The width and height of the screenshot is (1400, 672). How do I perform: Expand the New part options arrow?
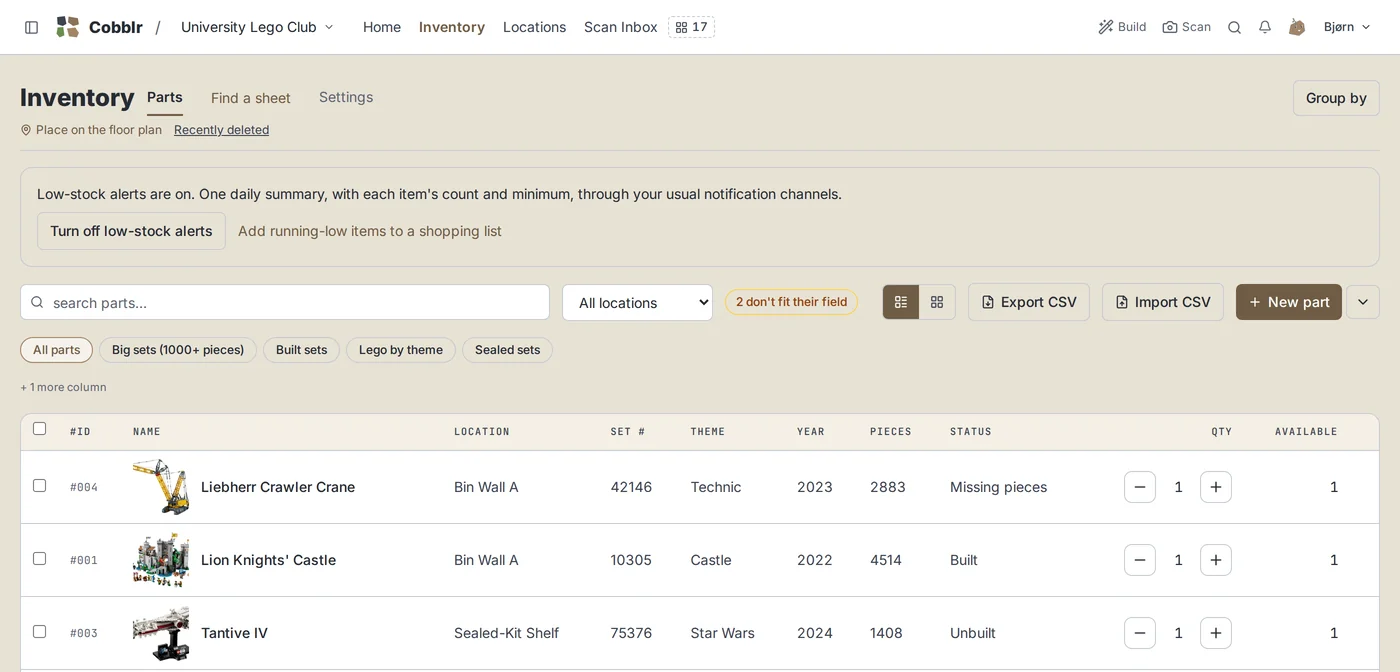1363,302
